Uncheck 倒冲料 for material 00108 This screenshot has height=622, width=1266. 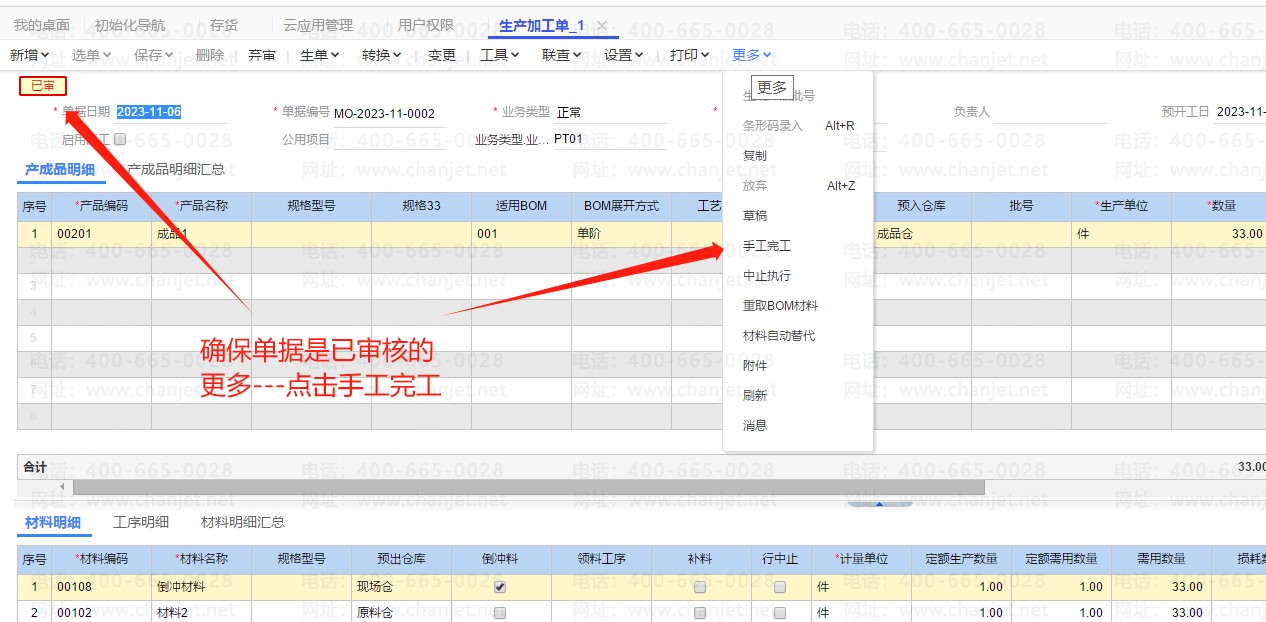pyautogui.click(x=500, y=587)
